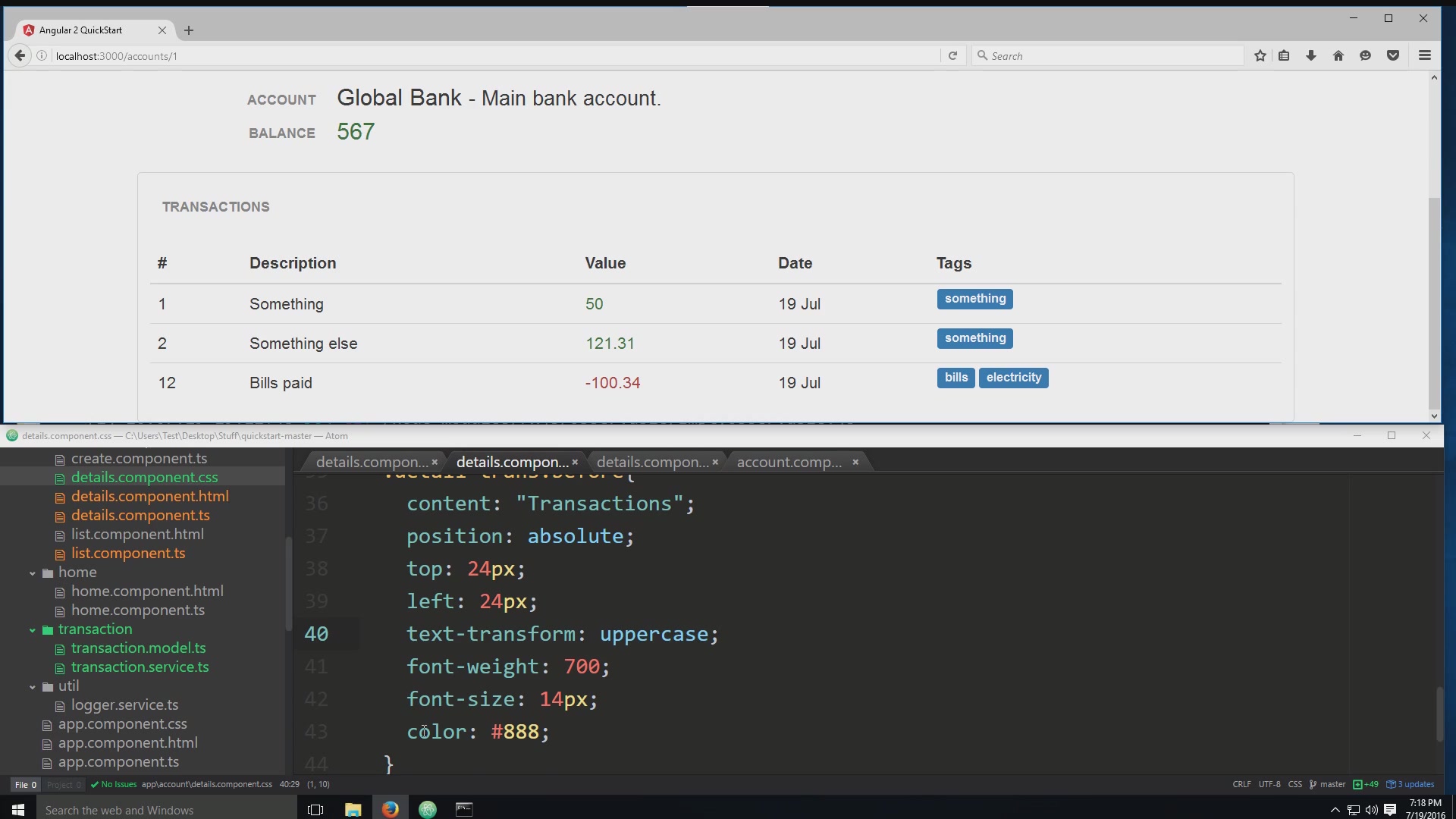Open details.component.html in the tree
Image resolution: width=1456 pixels, height=819 pixels.
pyautogui.click(x=149, y=497)
